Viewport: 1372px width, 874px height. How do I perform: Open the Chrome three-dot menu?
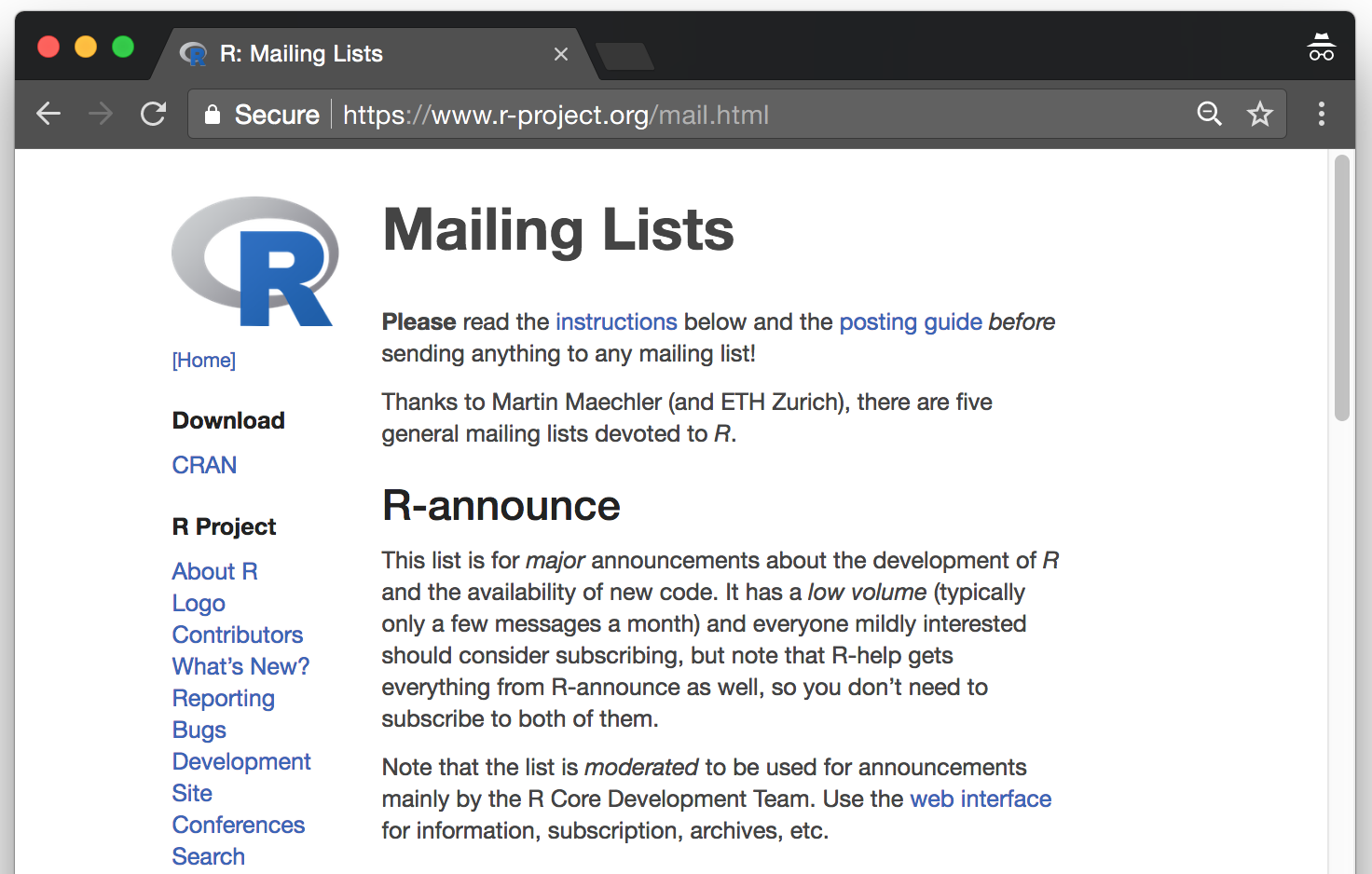(x=1322, y=114)
